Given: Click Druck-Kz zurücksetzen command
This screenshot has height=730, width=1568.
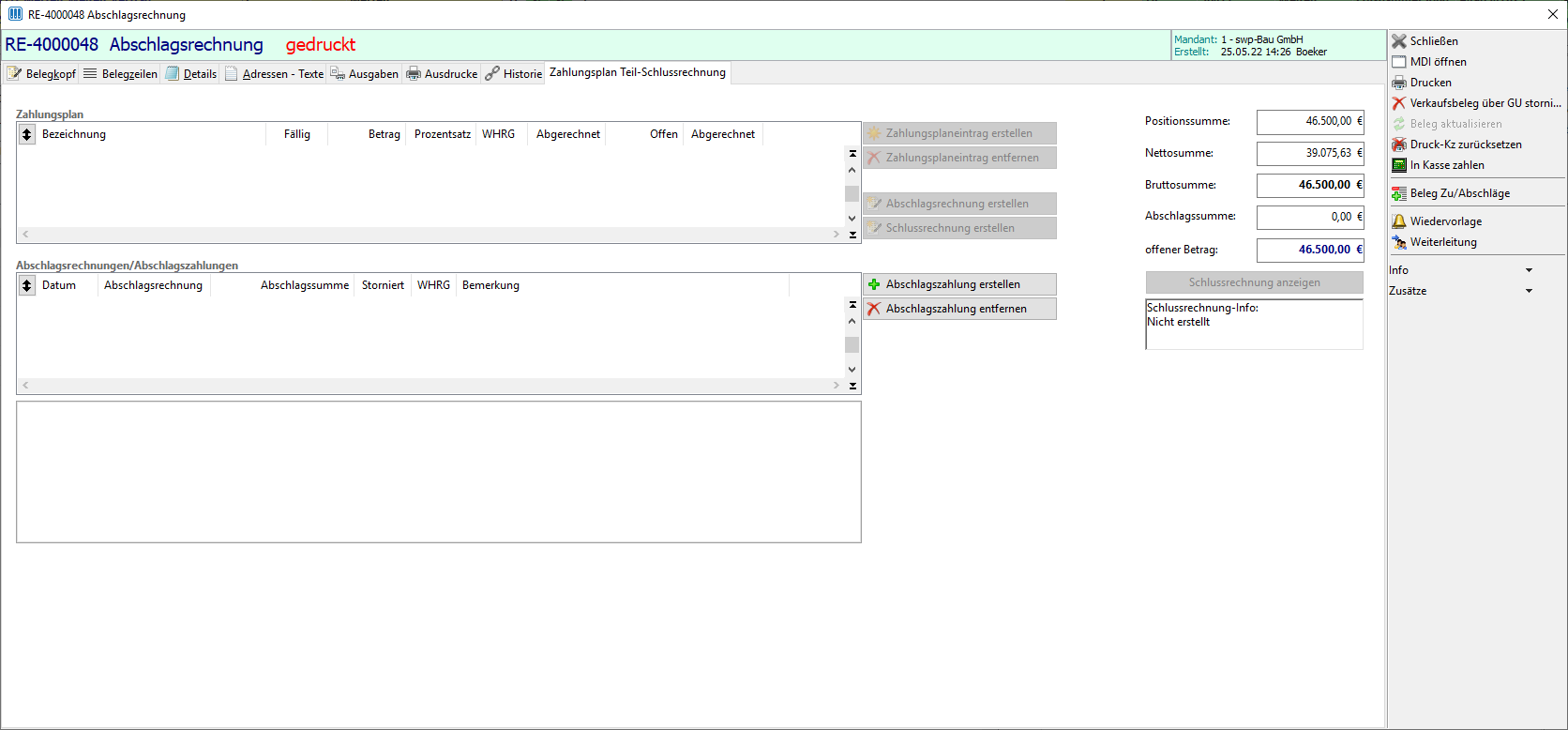Looking at the screenshot, I should click(x=1466, y=144).
